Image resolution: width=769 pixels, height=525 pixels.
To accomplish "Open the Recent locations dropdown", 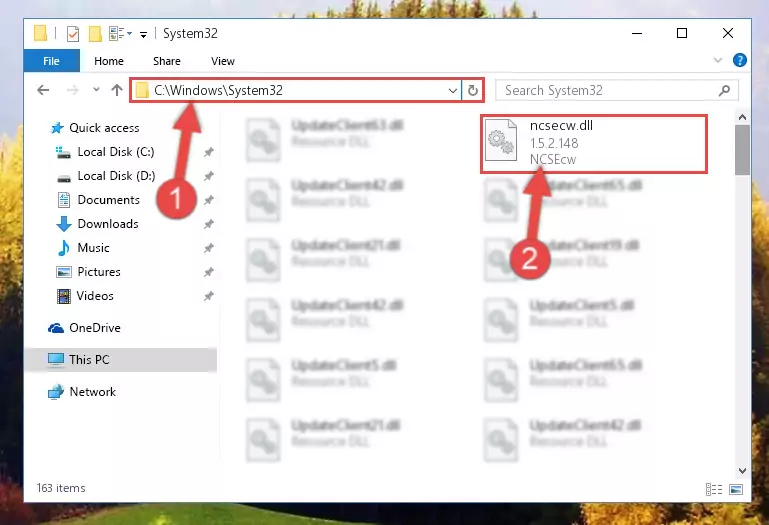I will click(x=96, y=89).
